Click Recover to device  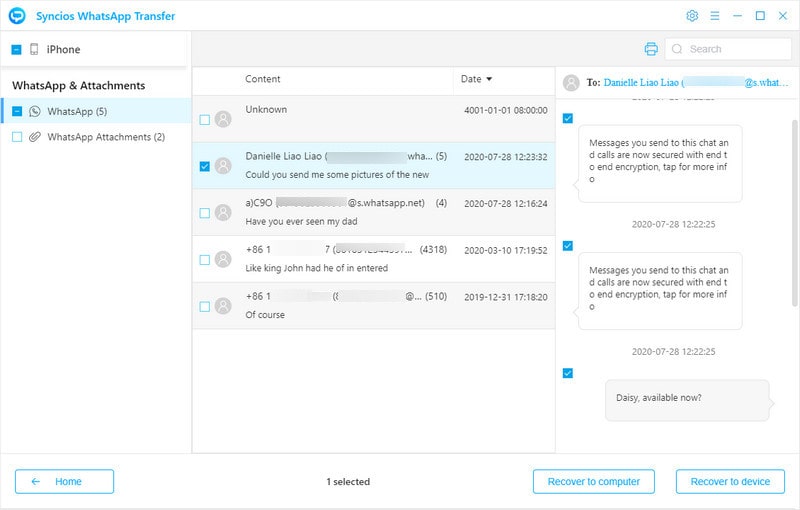click(x=730, y=481)
